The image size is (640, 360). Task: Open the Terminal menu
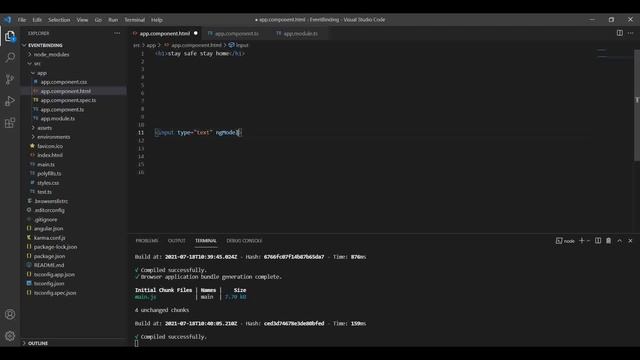coord(135,20)
